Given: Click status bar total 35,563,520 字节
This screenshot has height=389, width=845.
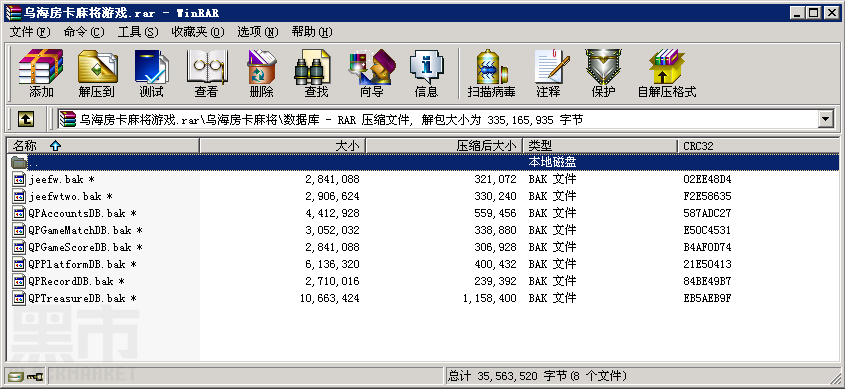Looking at the screenshot, I should pos(537,376).
